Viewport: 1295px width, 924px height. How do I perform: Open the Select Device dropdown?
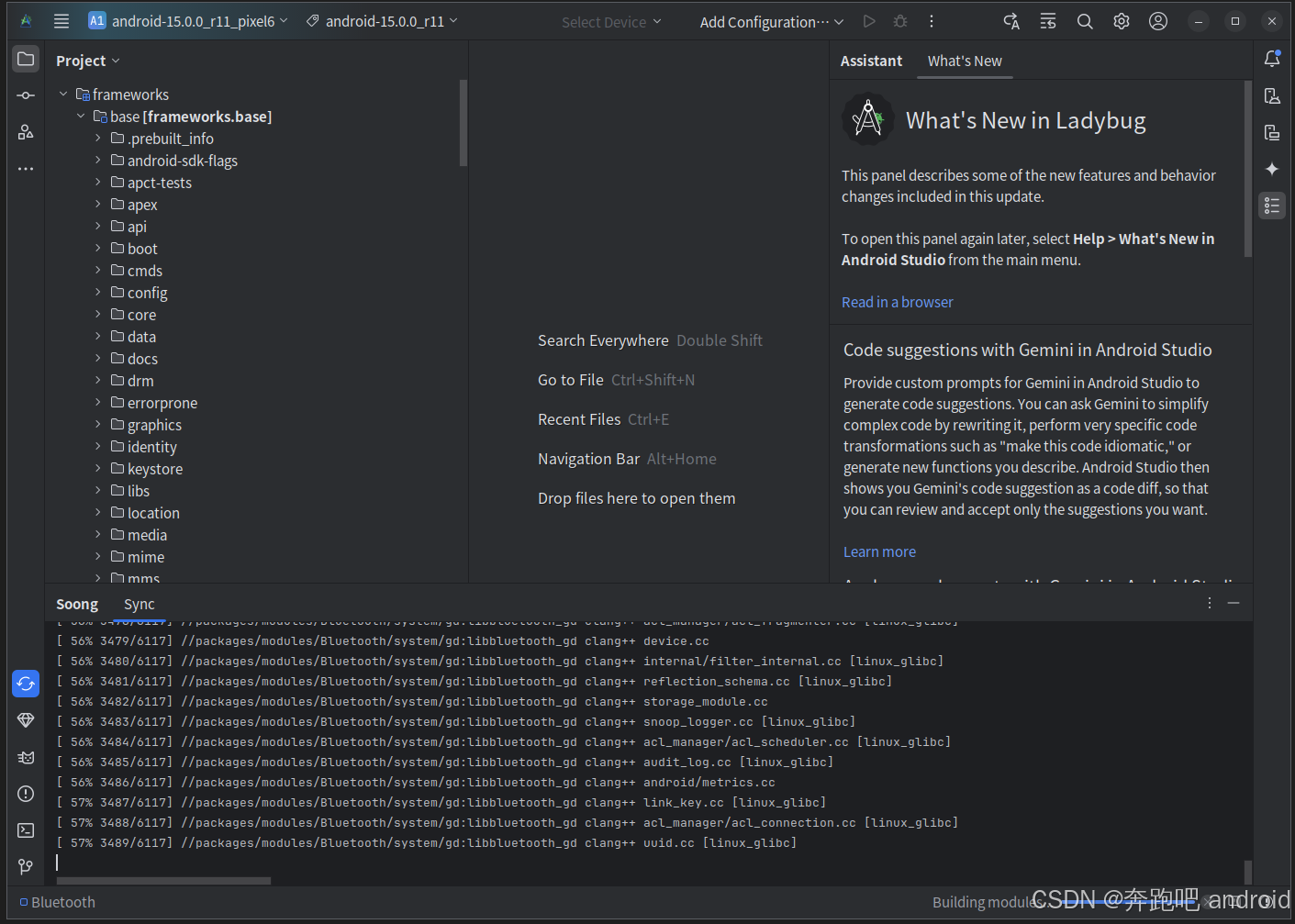(611, 22)
